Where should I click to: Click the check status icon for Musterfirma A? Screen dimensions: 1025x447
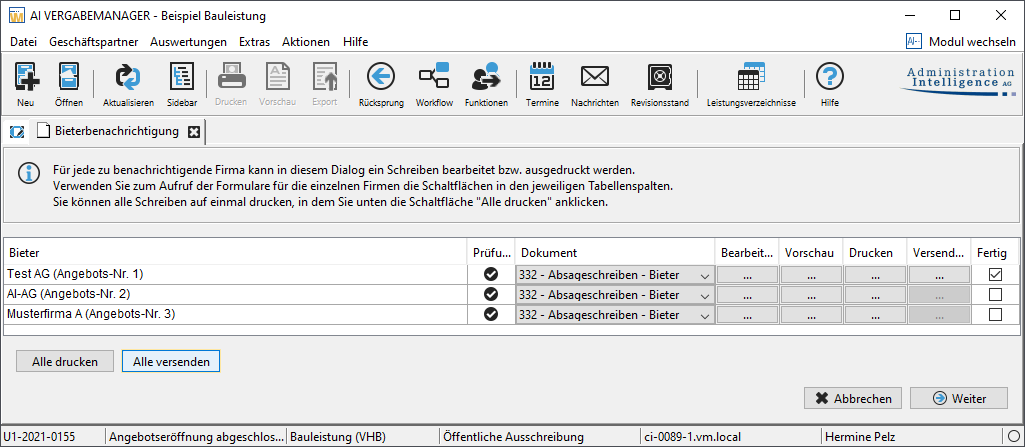point(490,315)
